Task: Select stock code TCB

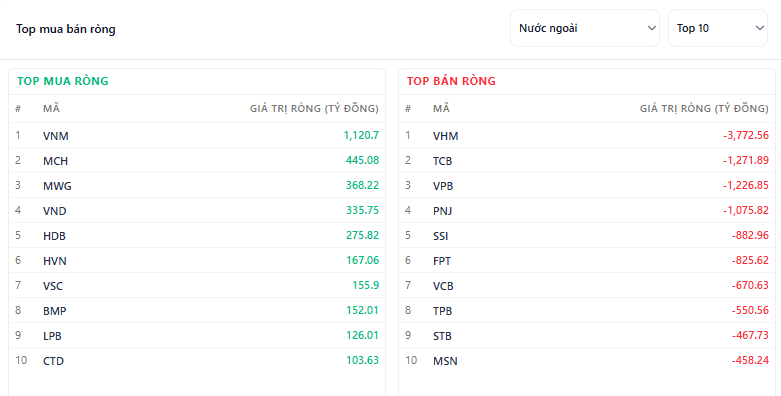Action: click(x=443, y=161)
